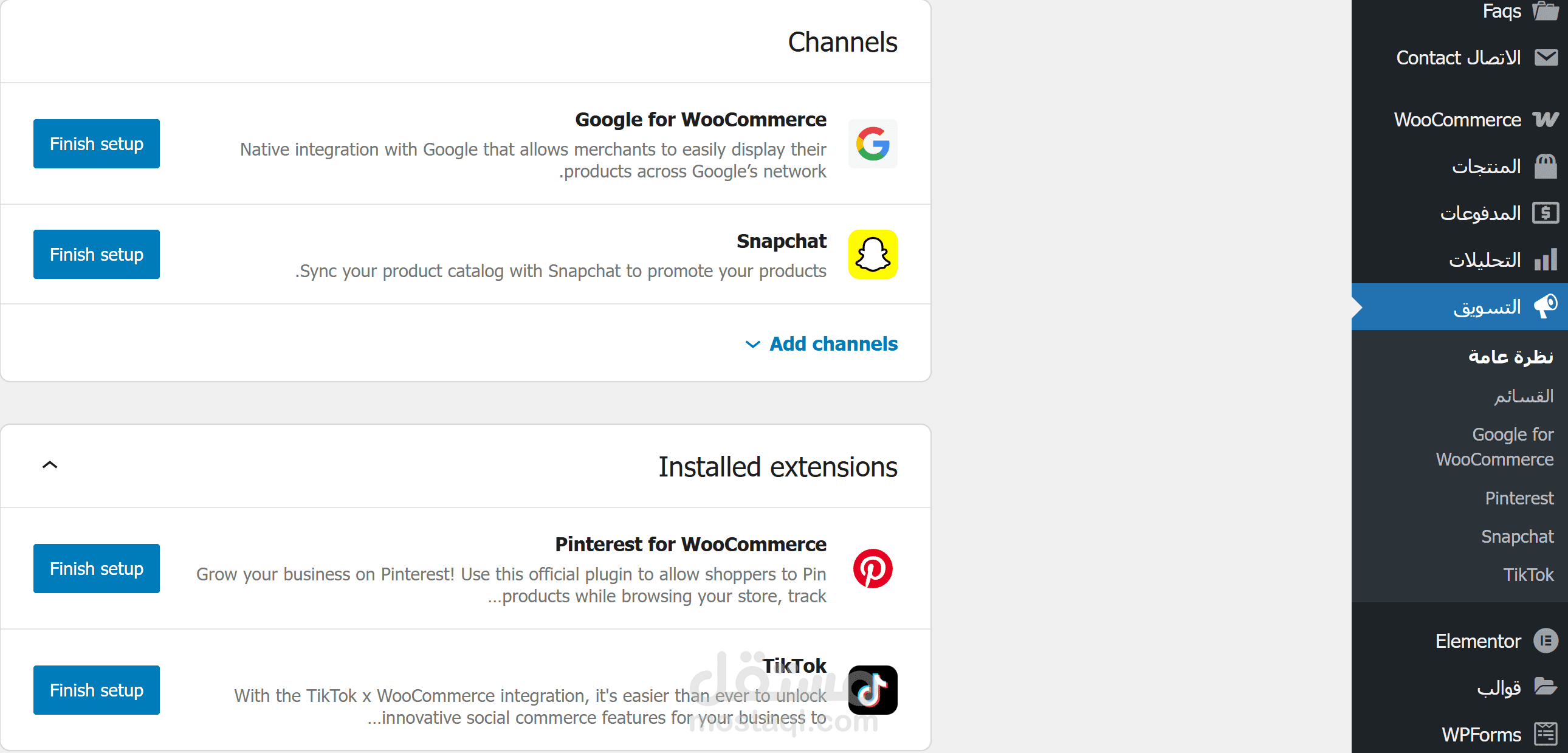
Task: Open Google for WooCommerce submenu item
Action: click(1494, 447)
